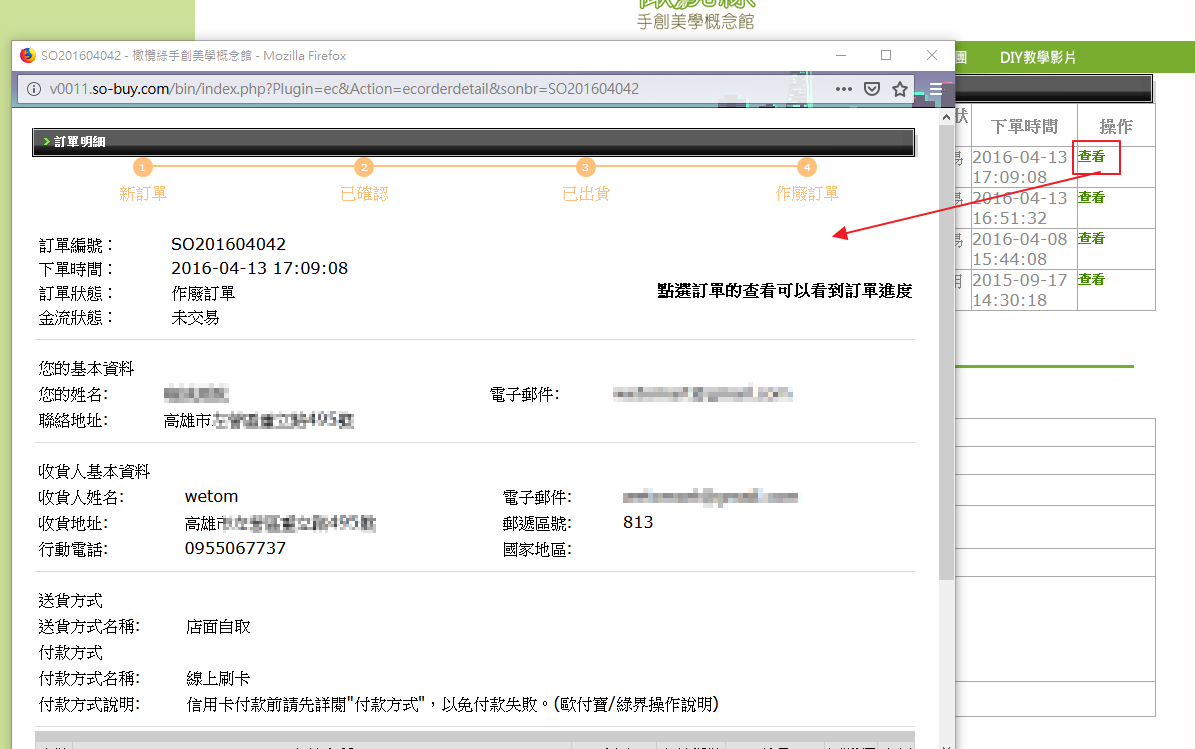Click step 2 已確認 progress circle
This screenshot has height=749, width=1196.
[x=364, y=168]
